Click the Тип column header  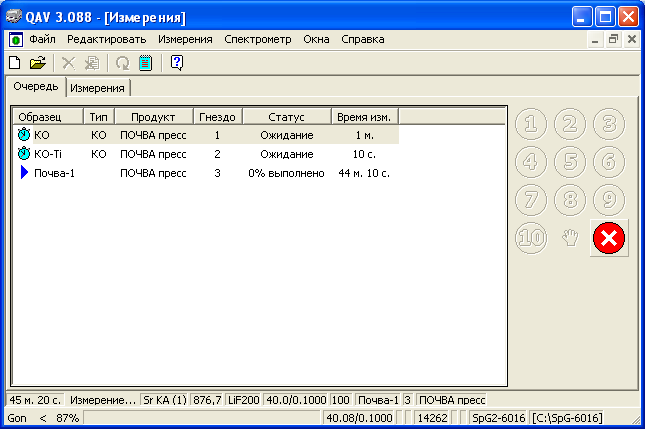tap(99, 117)
